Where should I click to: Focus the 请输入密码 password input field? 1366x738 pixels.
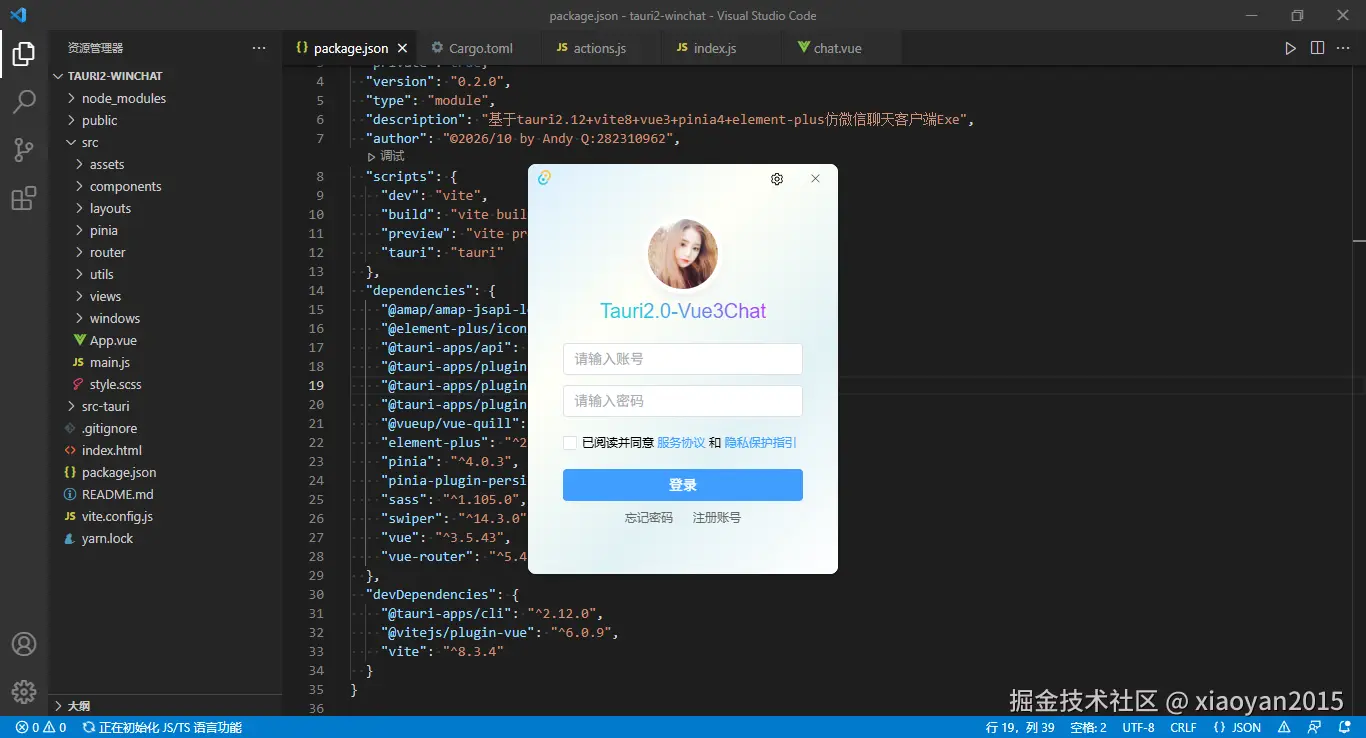(x=683, y=401)
